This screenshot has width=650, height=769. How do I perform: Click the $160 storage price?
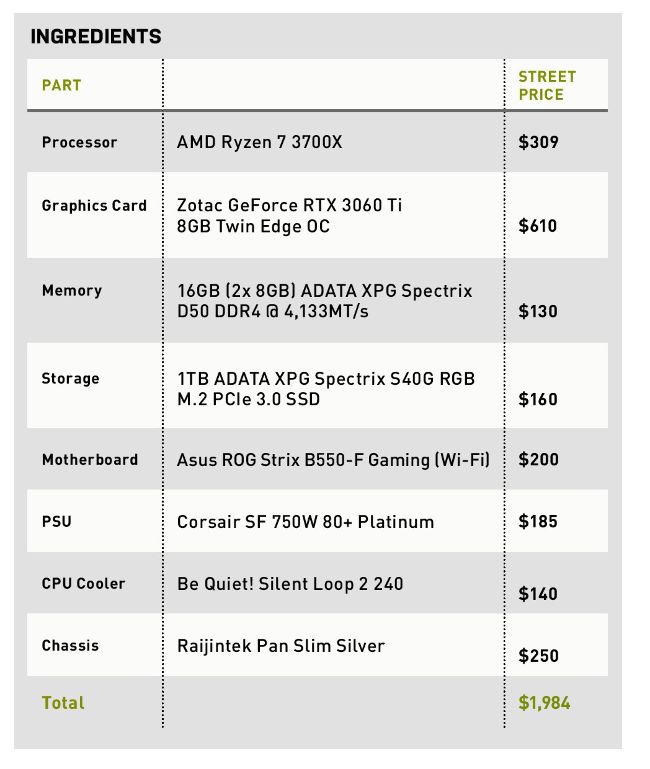pos(538,399)
